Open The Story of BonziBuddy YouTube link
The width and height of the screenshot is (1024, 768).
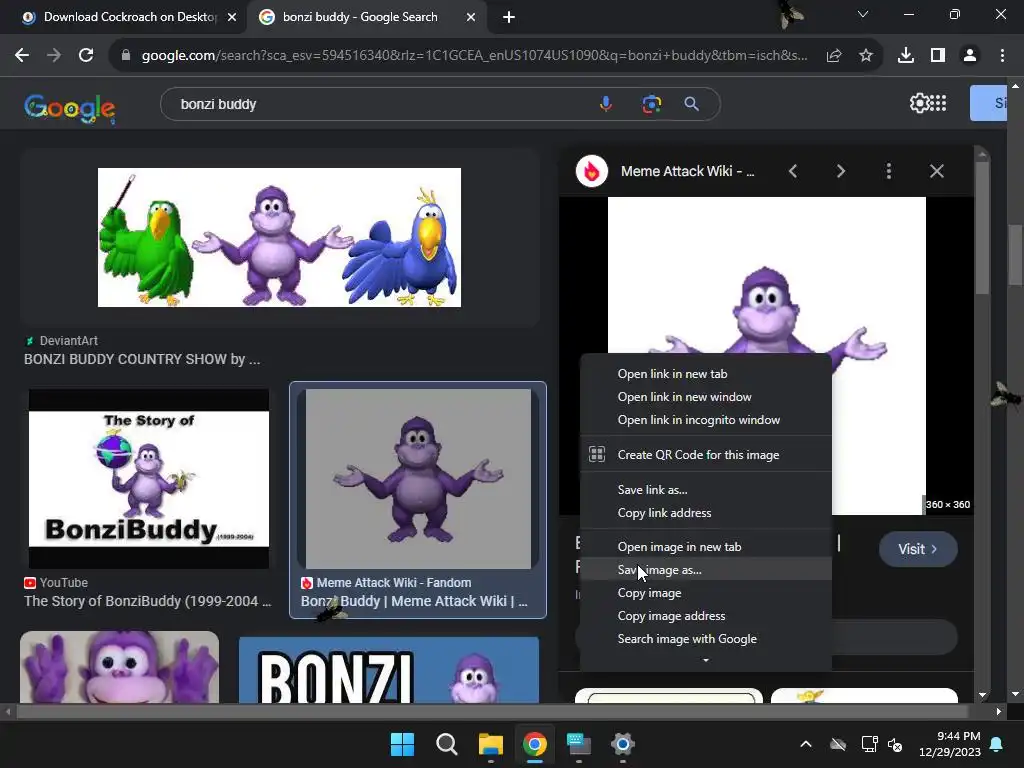148,601
